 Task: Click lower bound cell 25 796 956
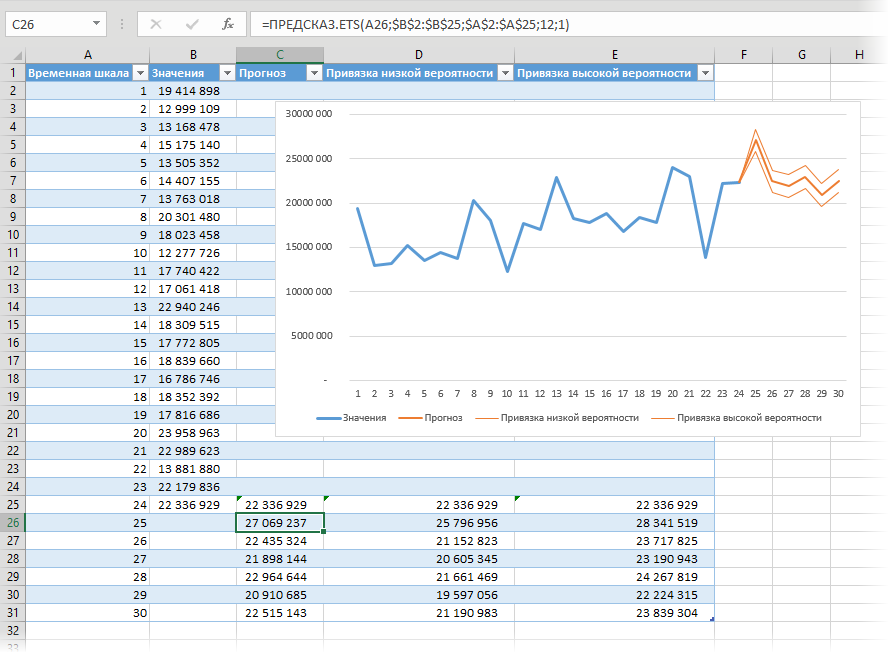coord(419,523)
